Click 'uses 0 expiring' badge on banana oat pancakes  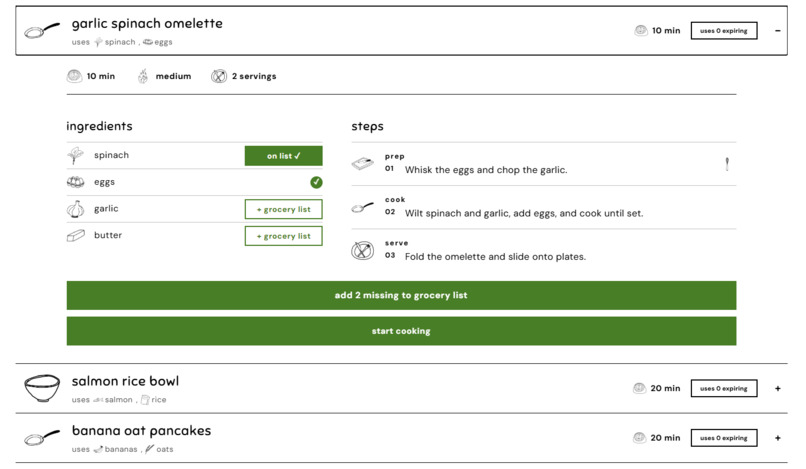[x=724, y=438]
